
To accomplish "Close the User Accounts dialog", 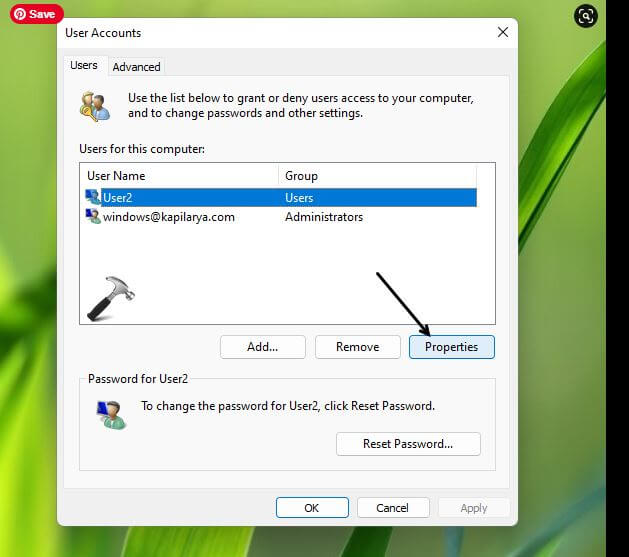I will coord(502,32).
